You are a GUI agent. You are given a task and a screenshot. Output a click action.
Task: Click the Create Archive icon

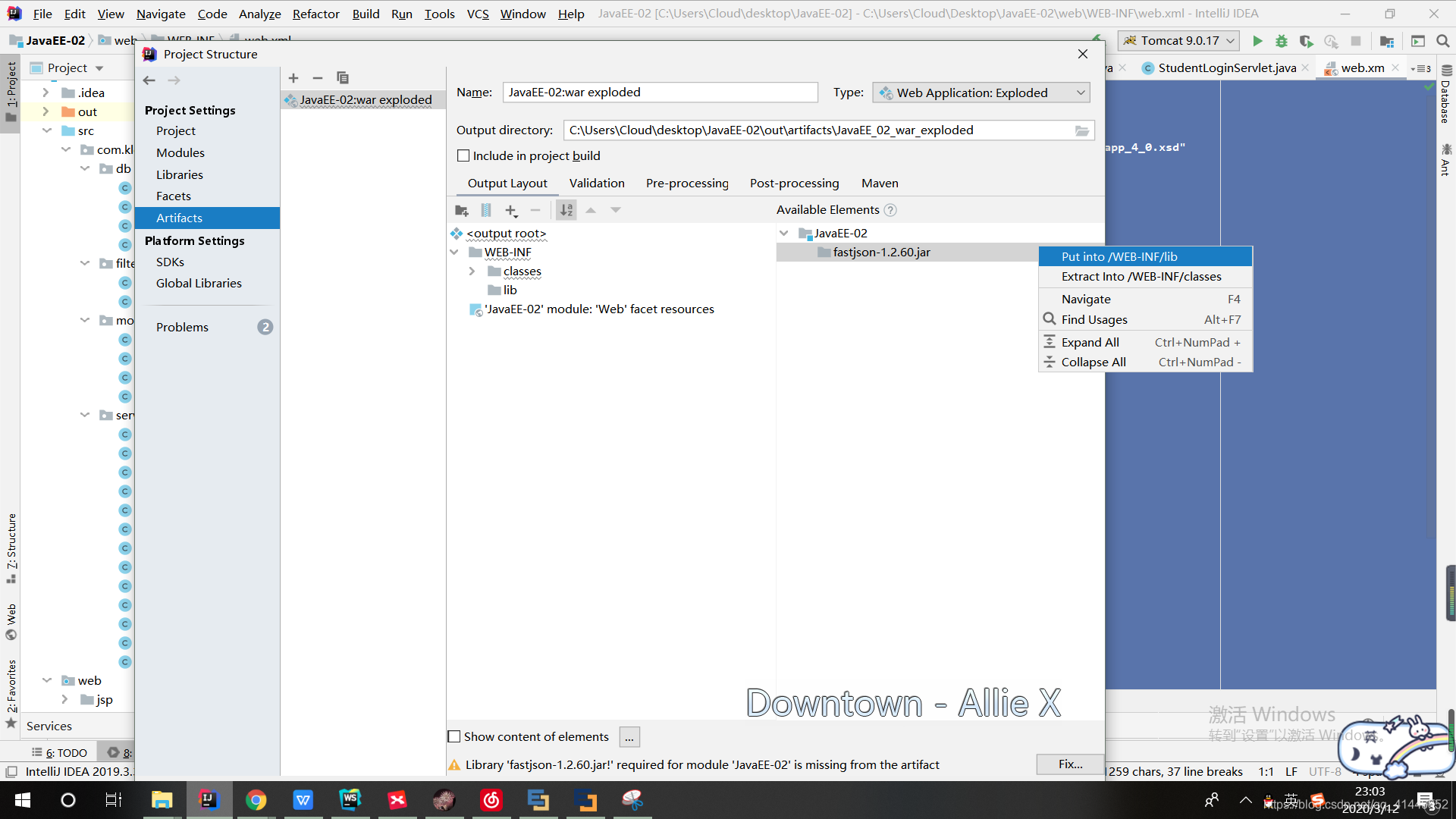pos(486,210)
